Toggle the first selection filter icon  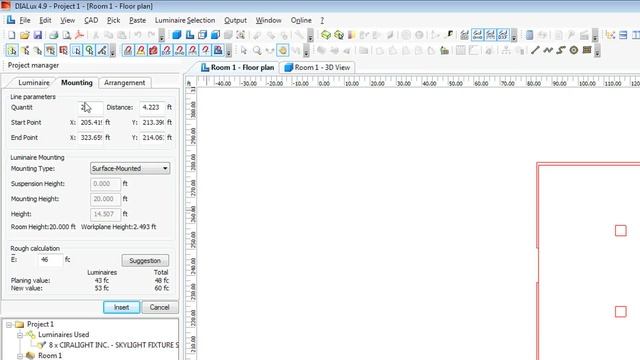(12, 51)
